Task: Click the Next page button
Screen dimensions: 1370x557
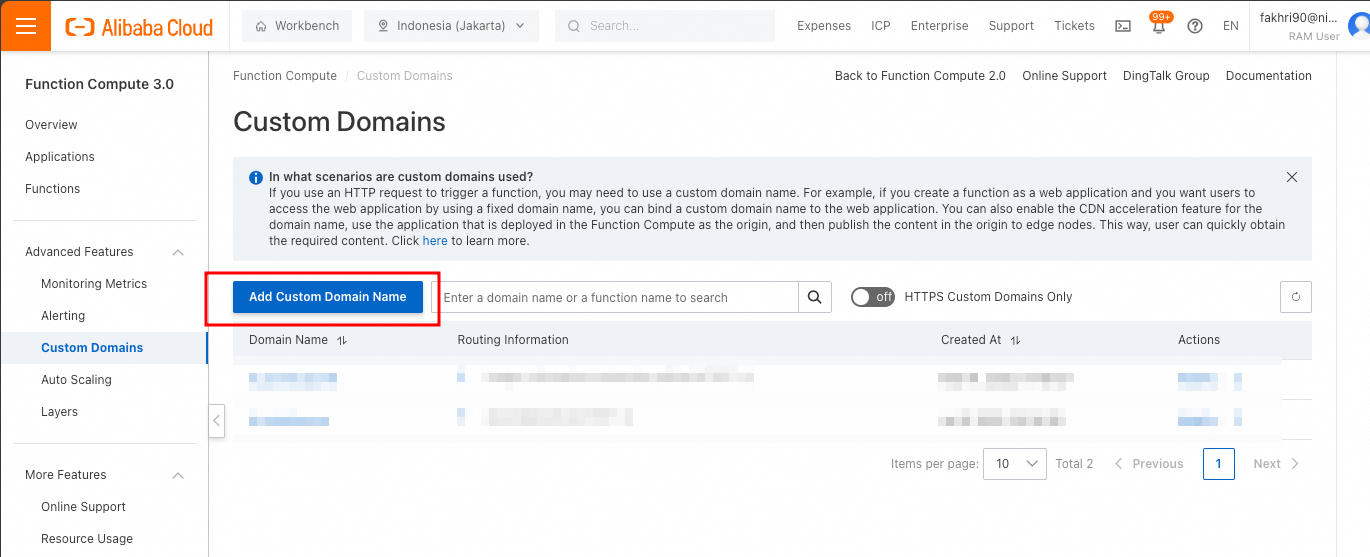Action: coord(1277,464)
